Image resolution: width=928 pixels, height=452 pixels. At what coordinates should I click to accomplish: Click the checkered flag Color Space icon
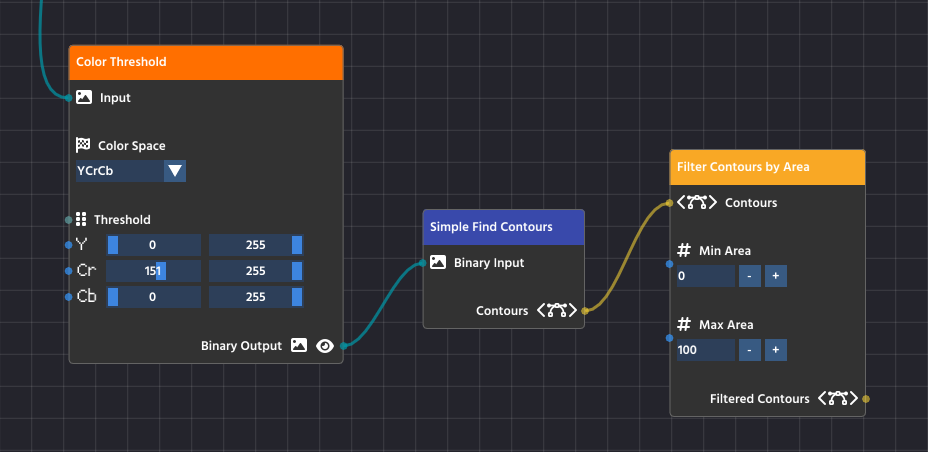point(84,146)
